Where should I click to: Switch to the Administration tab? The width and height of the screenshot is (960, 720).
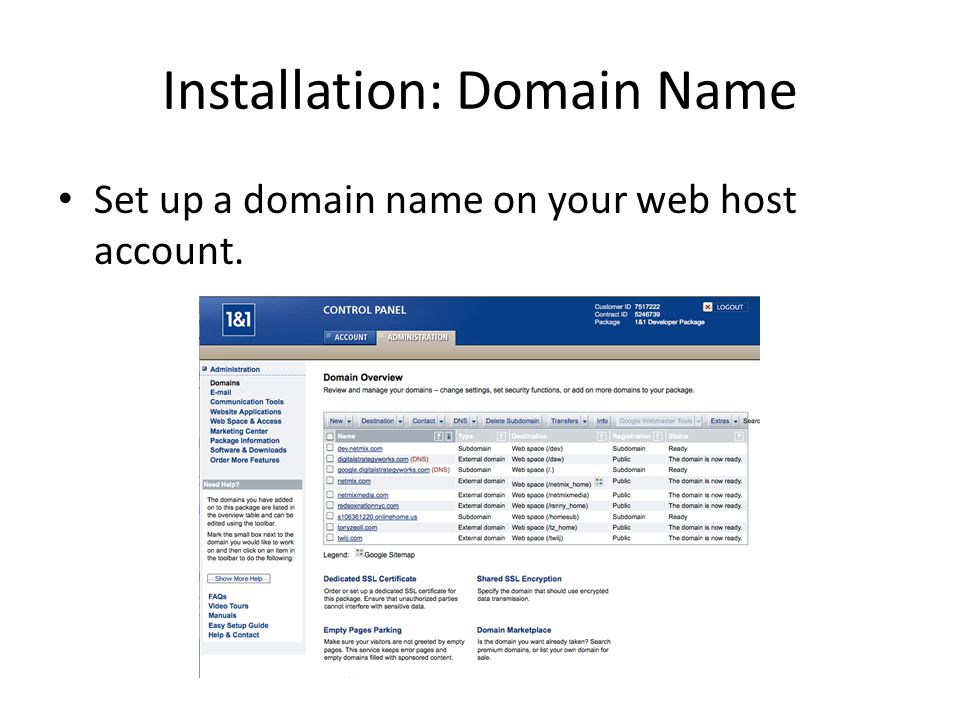click(417, 337)
